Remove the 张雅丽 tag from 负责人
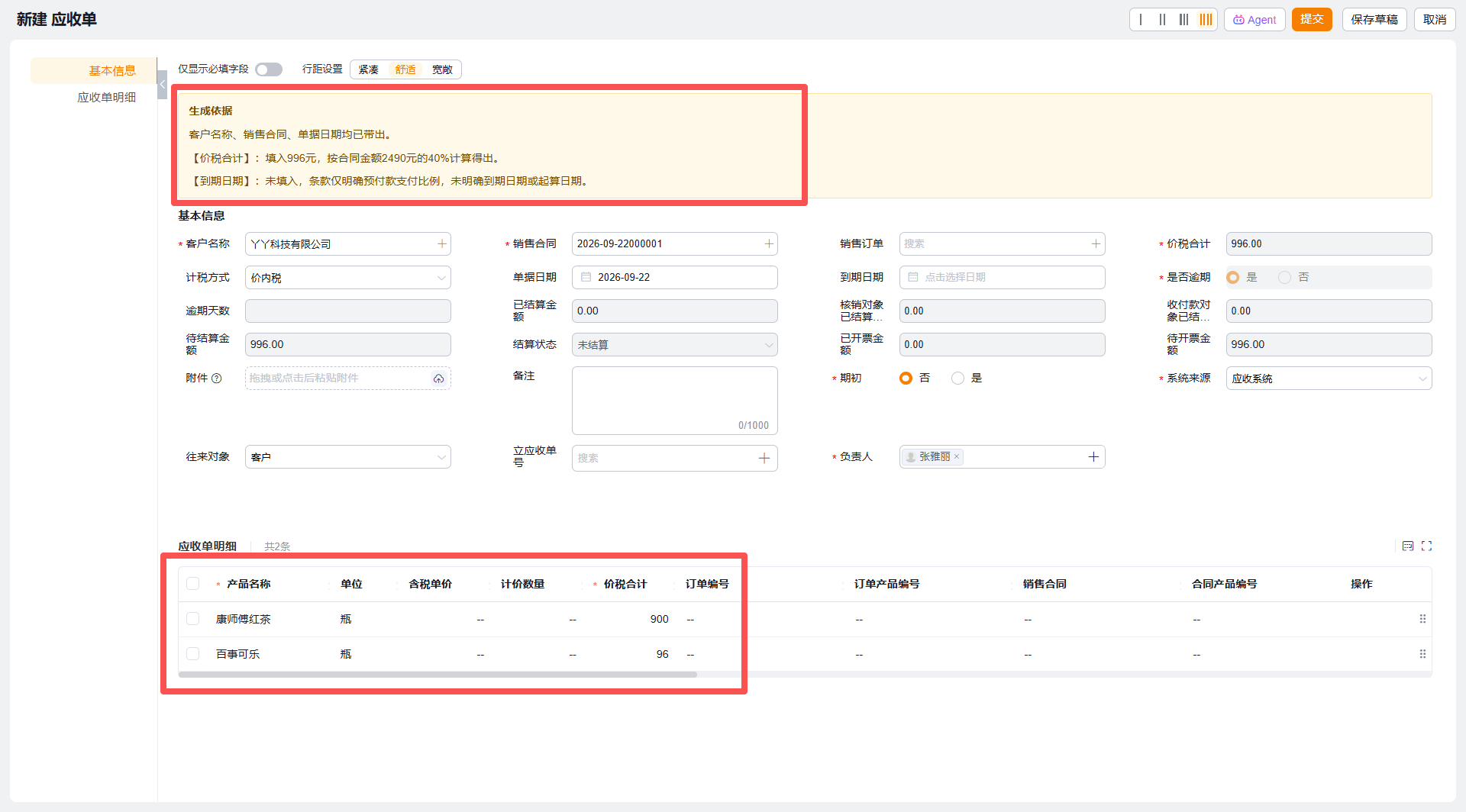This screenshot has height=812, width=1466. pos(957,456)
